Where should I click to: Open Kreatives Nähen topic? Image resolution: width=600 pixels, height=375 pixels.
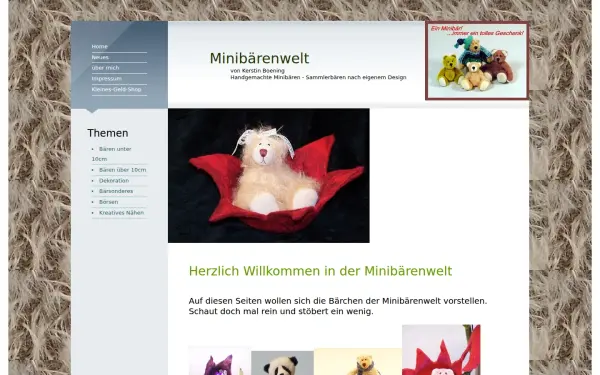pos(121,212)
